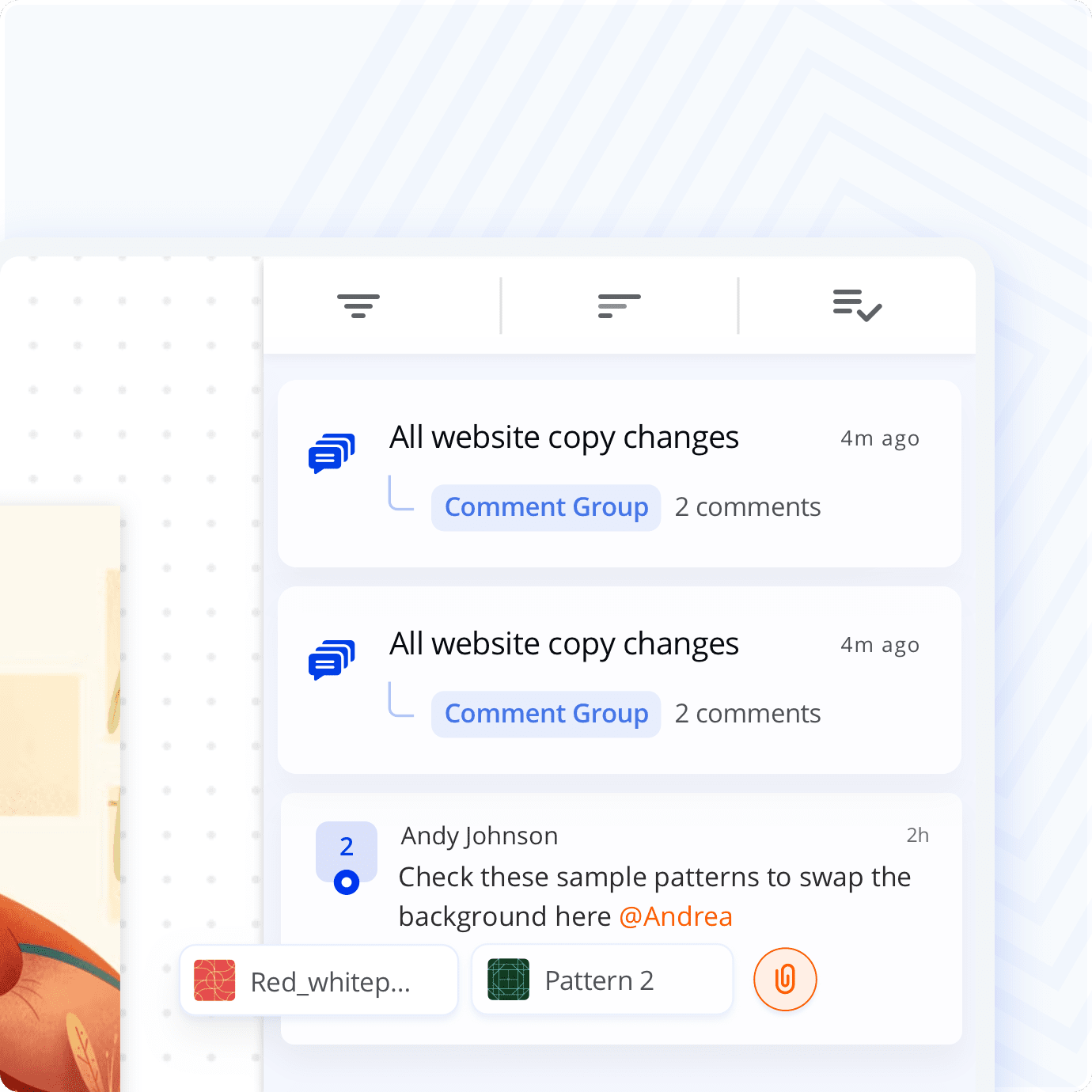The height and width of the screenshot is (1092, 1092).
Task: Click the second Comment Group tag
Action: pos(546,714)
